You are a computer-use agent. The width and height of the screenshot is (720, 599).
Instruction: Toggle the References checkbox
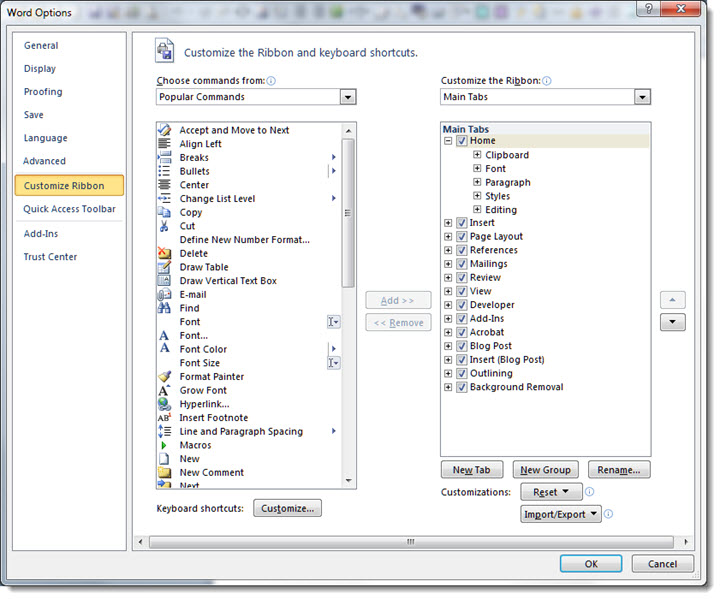(x=462, y=250)
